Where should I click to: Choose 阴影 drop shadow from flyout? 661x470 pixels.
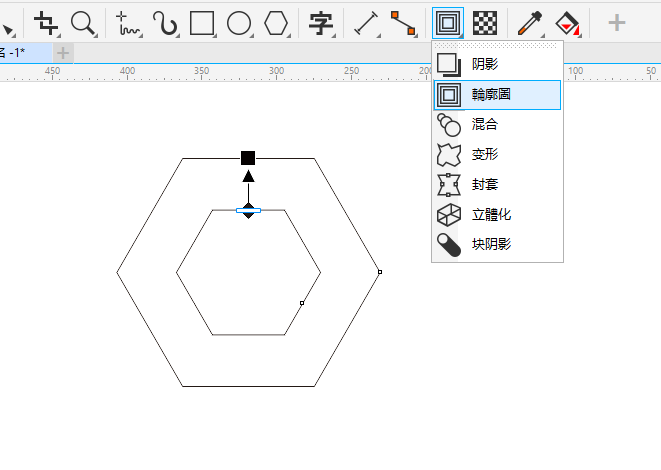click(497, 64)
